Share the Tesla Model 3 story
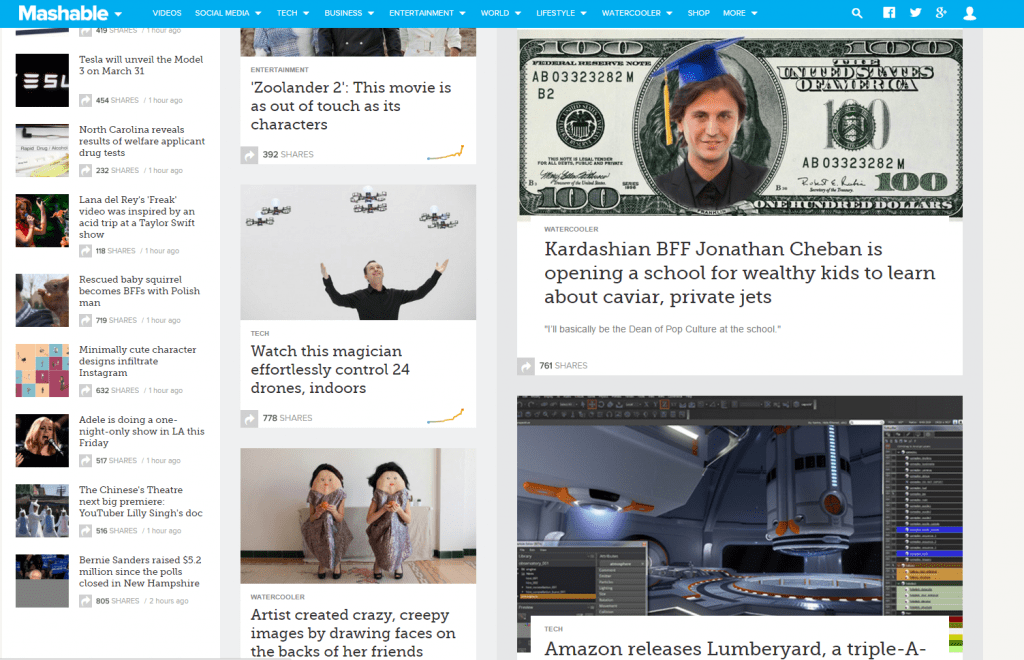Image resolution: width=1024 pixels, height=660 pixels. pyautogui.click(x=86, y=101)
